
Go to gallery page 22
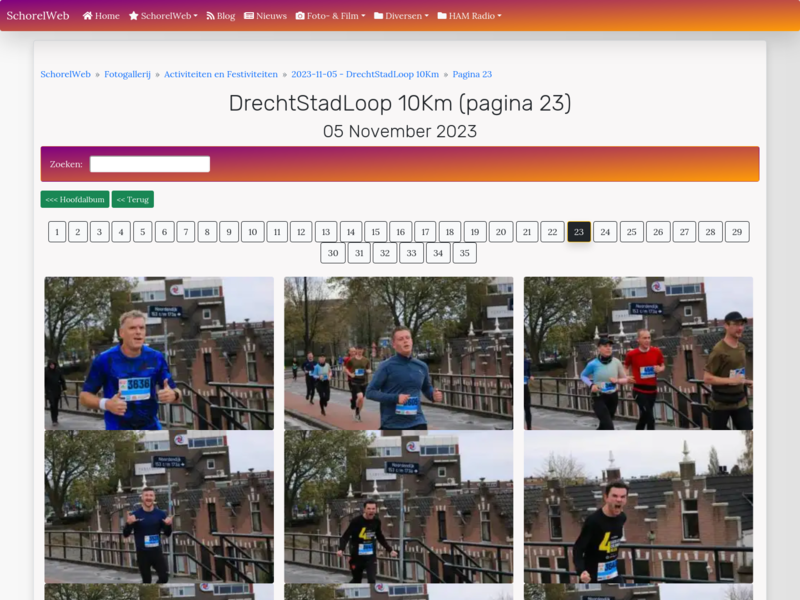553,232
